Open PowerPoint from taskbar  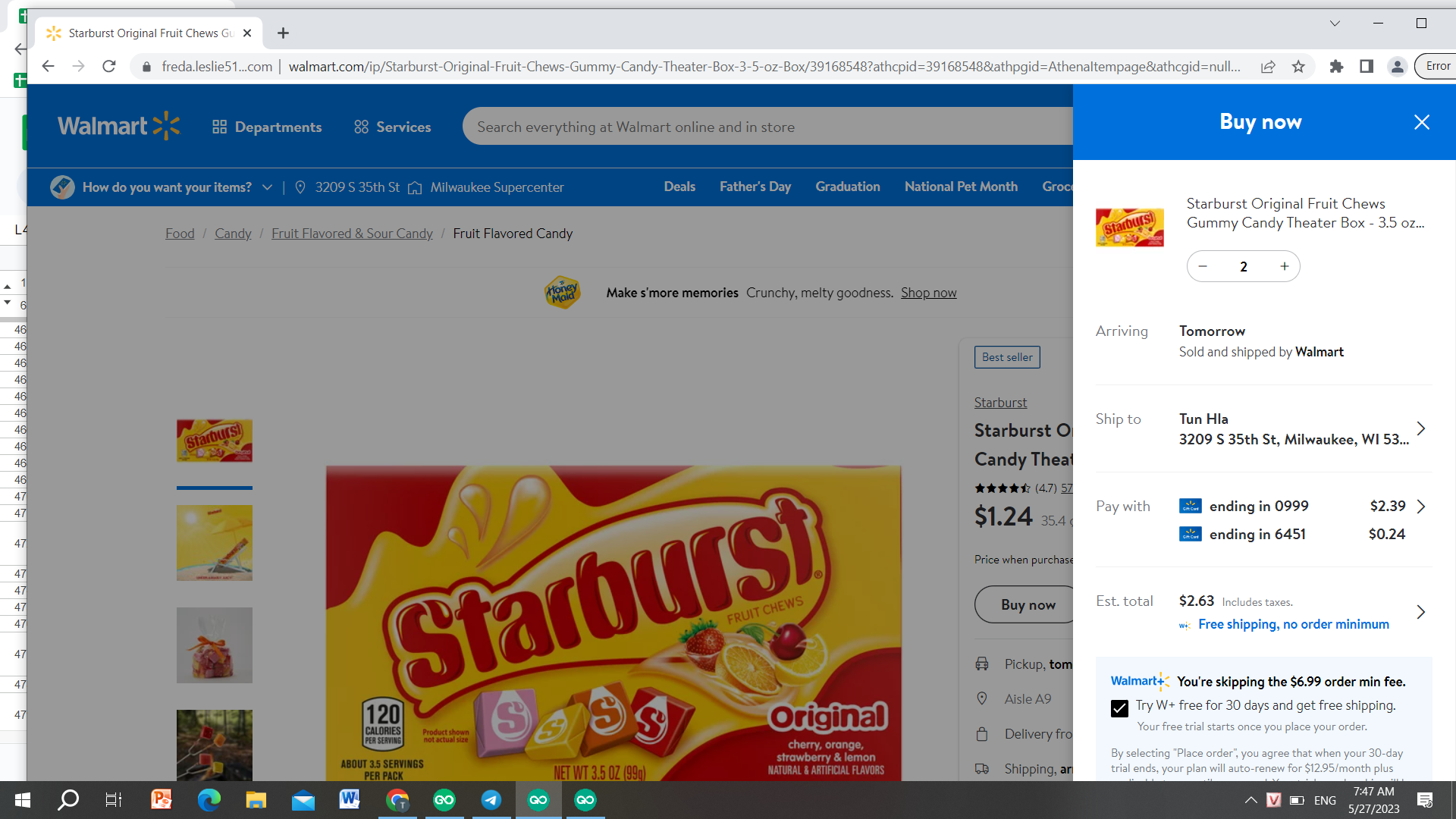click(x=162, y=800)
